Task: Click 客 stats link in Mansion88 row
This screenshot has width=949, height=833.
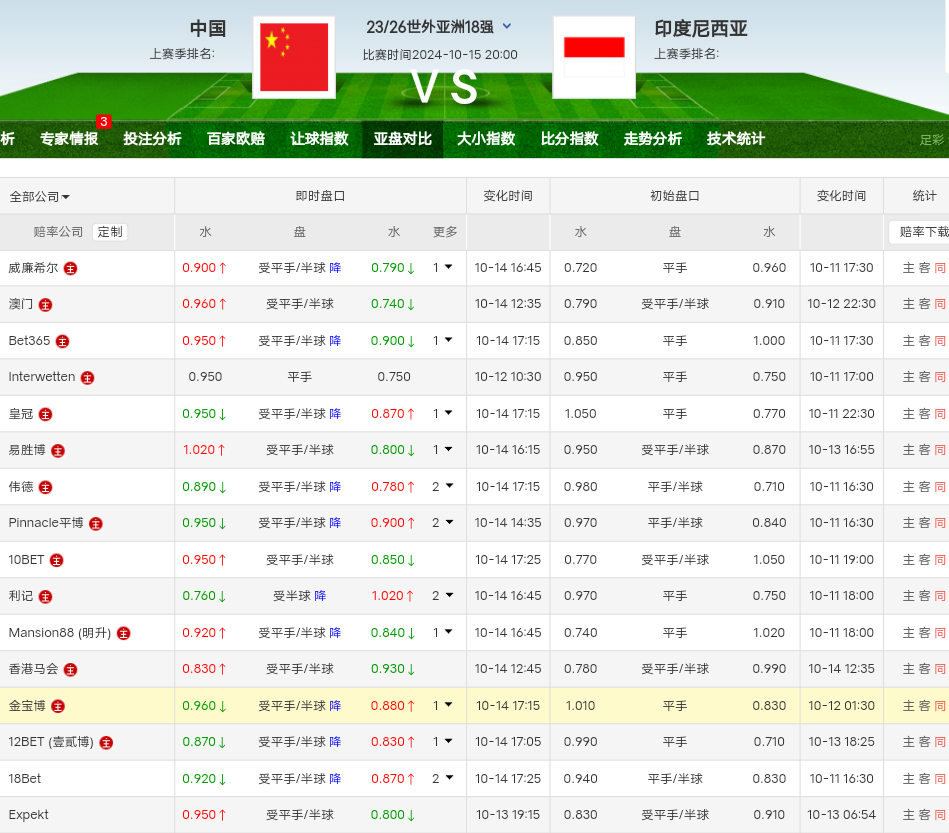Action: [924, 633]
